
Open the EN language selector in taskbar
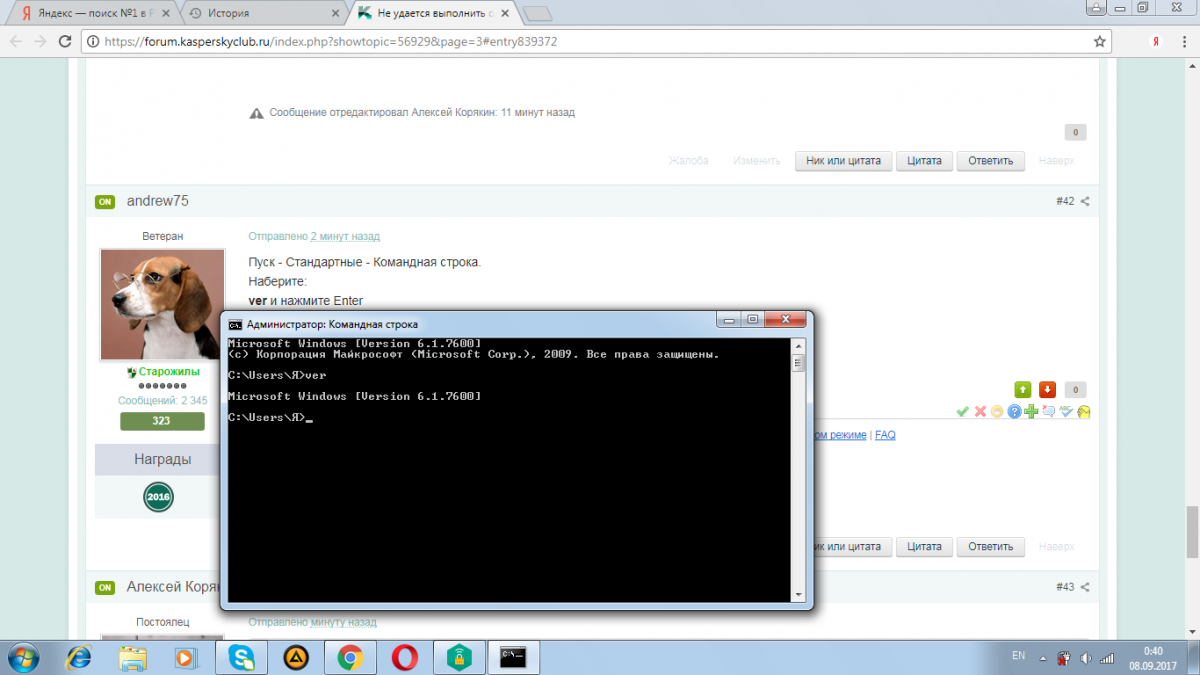(x=1018, y=656)
